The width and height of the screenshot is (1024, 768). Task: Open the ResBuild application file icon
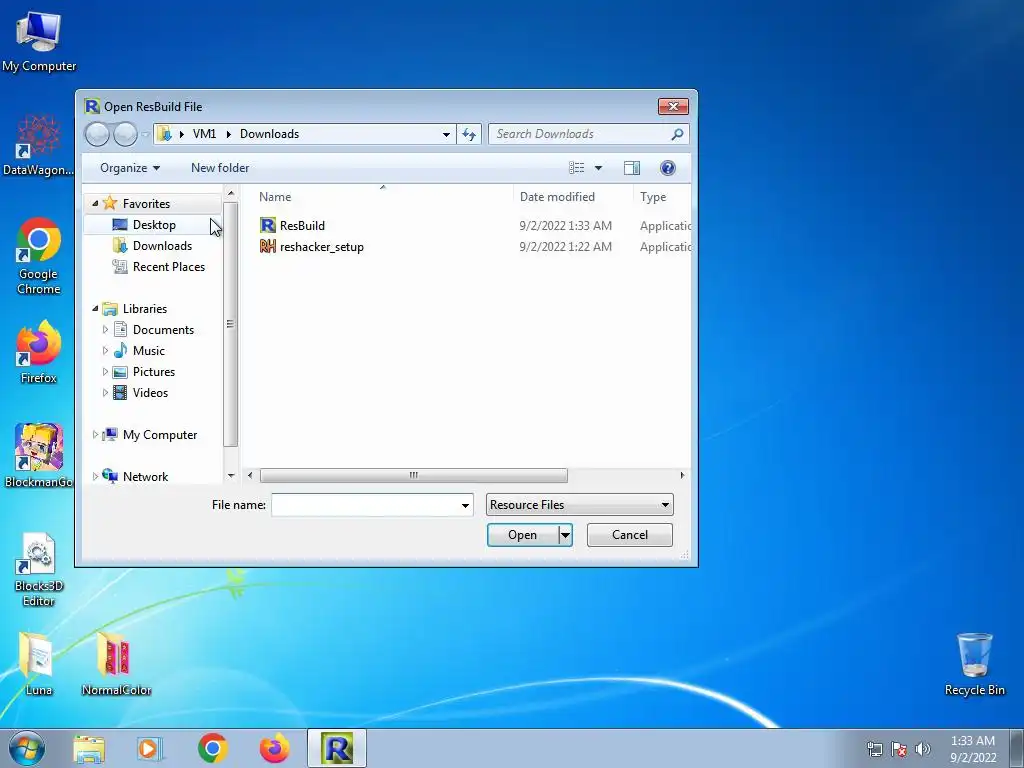coord(268,225)
